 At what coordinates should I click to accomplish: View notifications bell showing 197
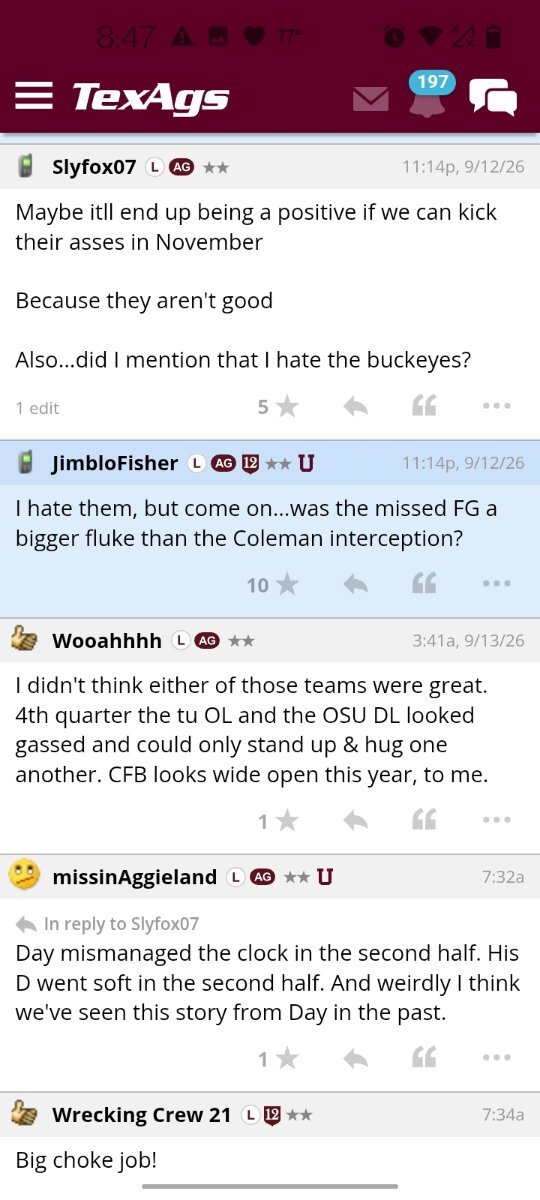click(427, 95)
